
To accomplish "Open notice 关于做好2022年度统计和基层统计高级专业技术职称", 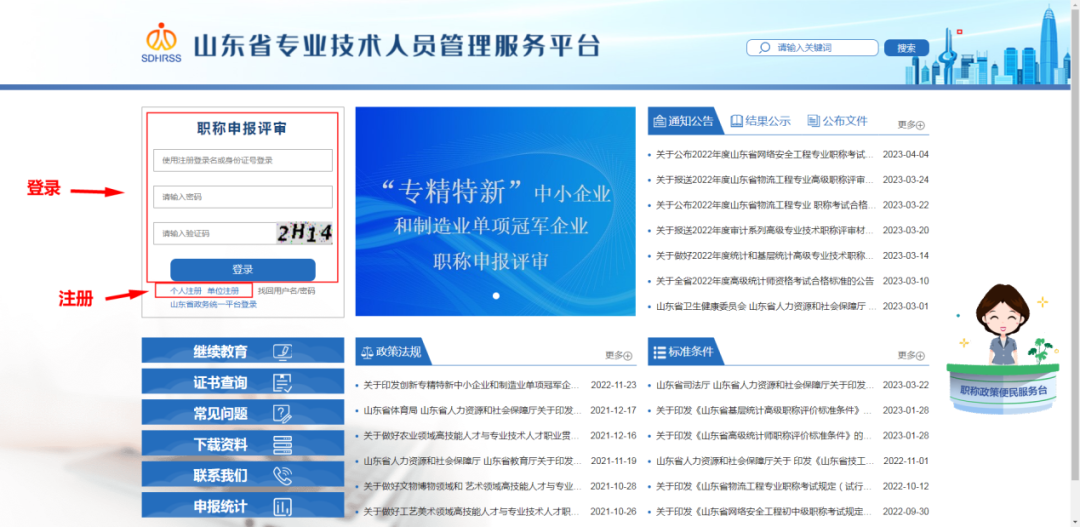I will 765,256.
